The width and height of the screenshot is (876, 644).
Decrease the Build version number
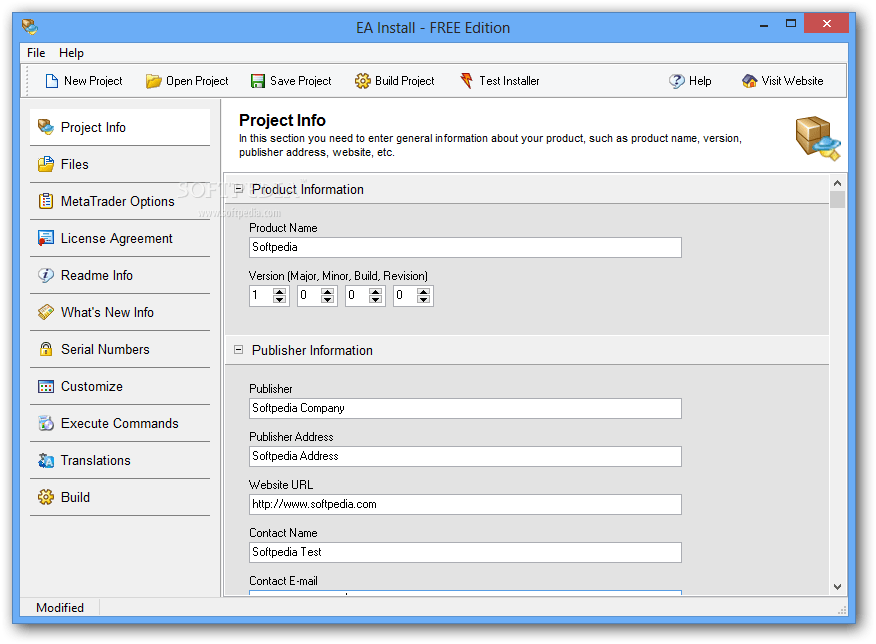click(375, 299)
